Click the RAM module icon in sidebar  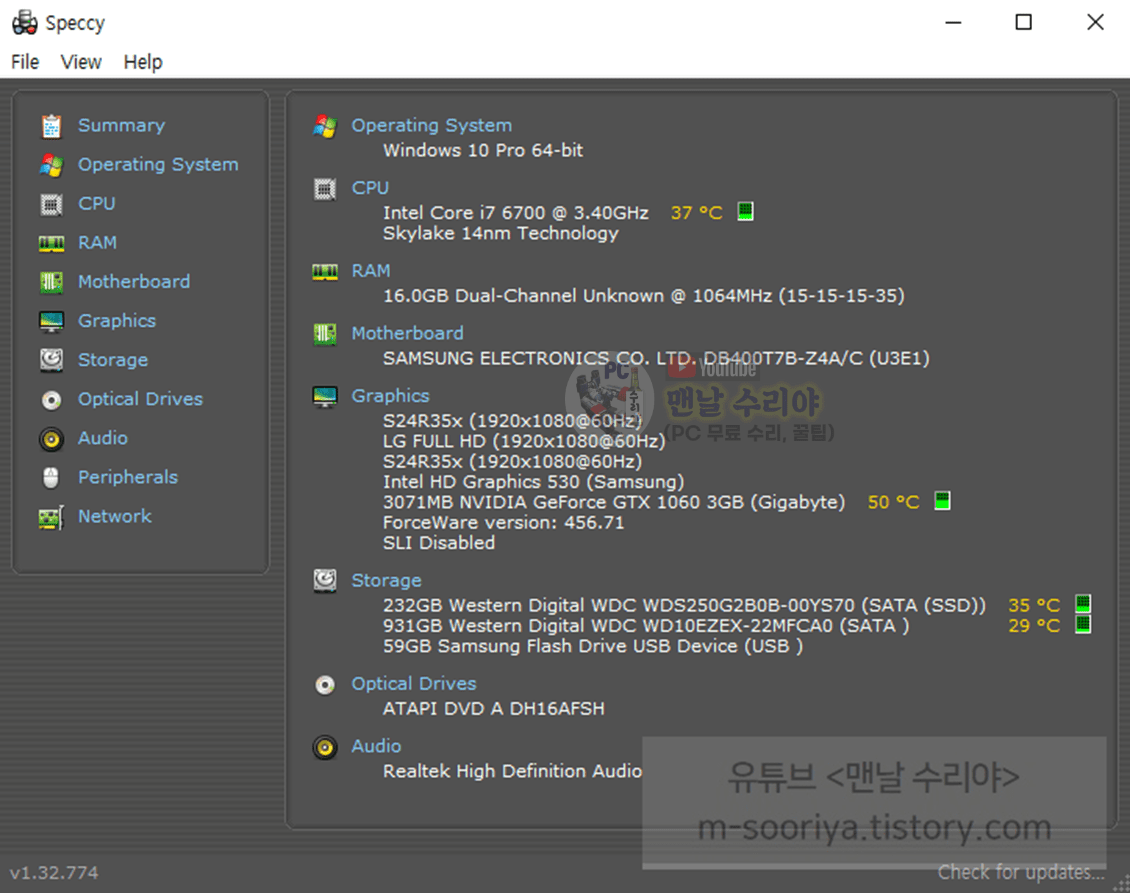click(x=51, y=244)
